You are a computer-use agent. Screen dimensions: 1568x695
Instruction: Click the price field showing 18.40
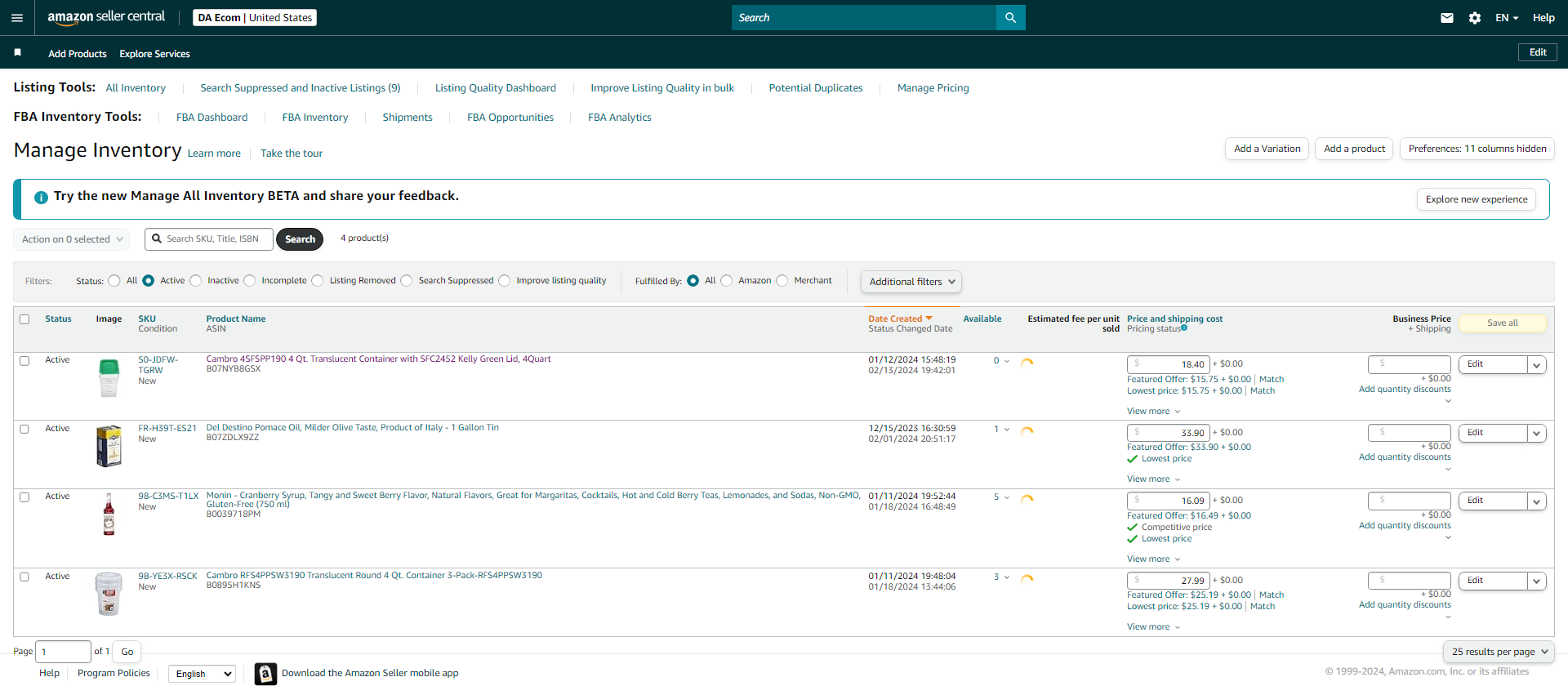click(x=1169, y=364)
